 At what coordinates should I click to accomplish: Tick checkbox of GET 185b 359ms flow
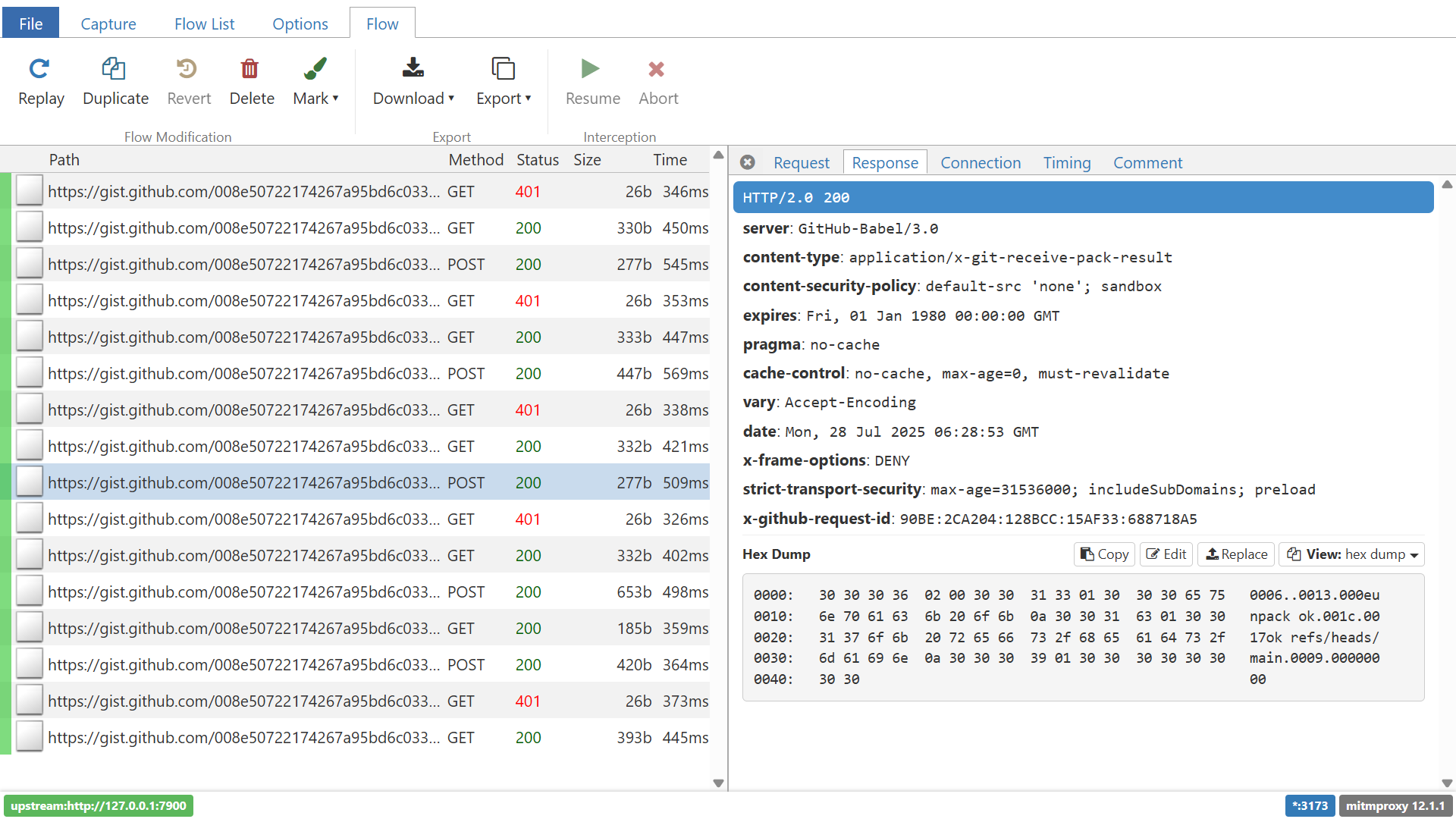[x=30, y=628]
